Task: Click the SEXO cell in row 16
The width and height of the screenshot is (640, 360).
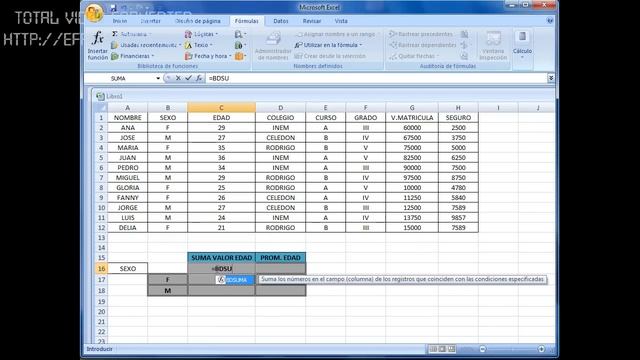Action: click(x=128, y=269)
